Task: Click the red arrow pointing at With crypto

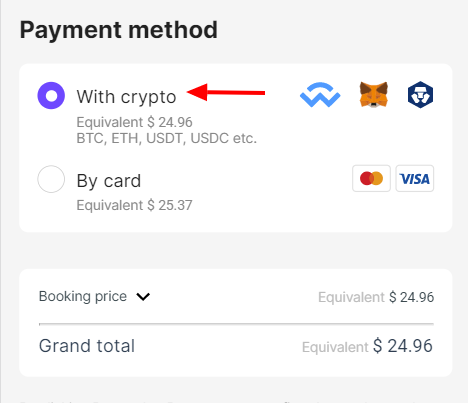Action: pos(226,92)
